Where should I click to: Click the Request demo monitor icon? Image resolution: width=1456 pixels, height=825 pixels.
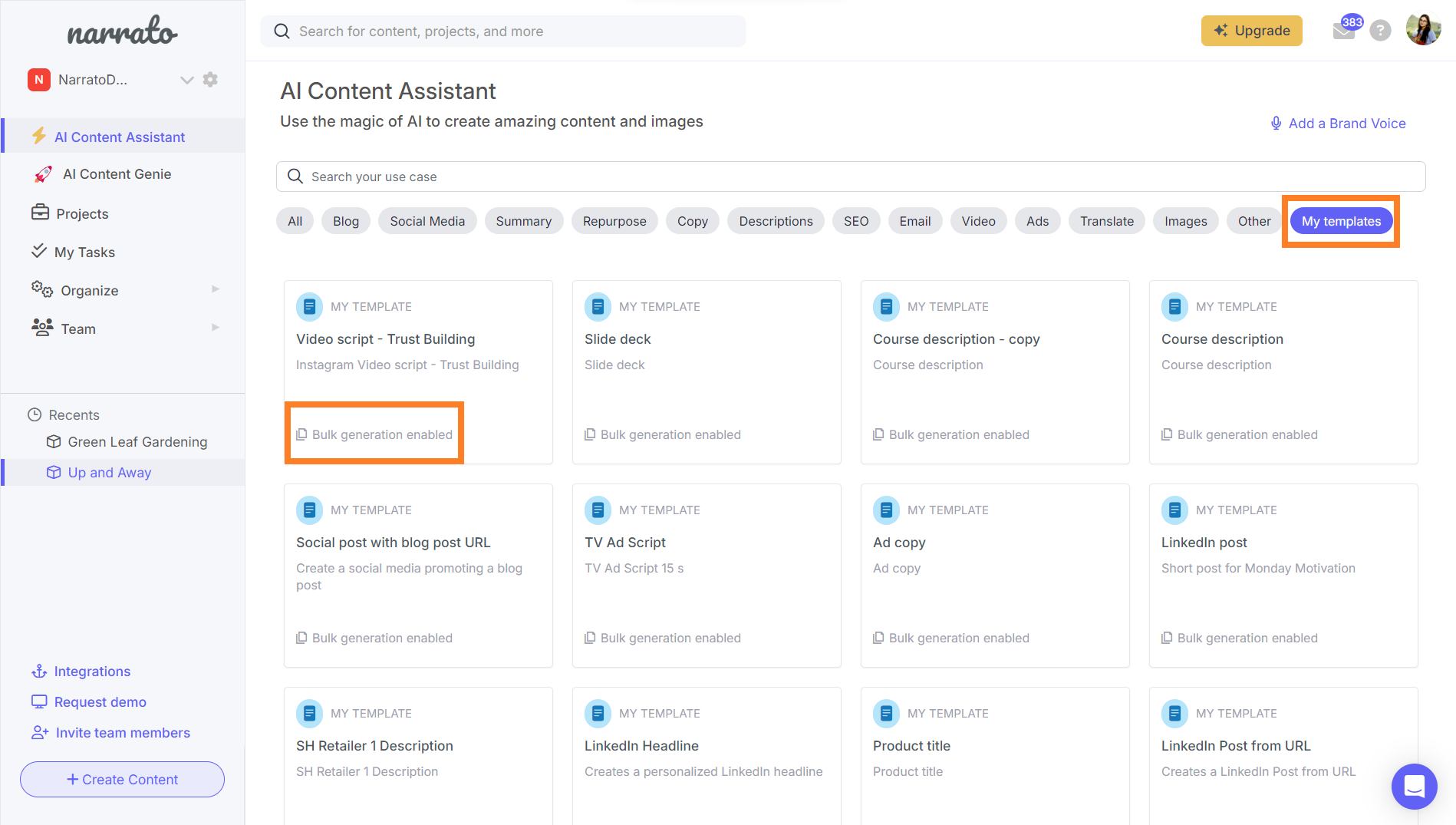[x=39, y=701]
